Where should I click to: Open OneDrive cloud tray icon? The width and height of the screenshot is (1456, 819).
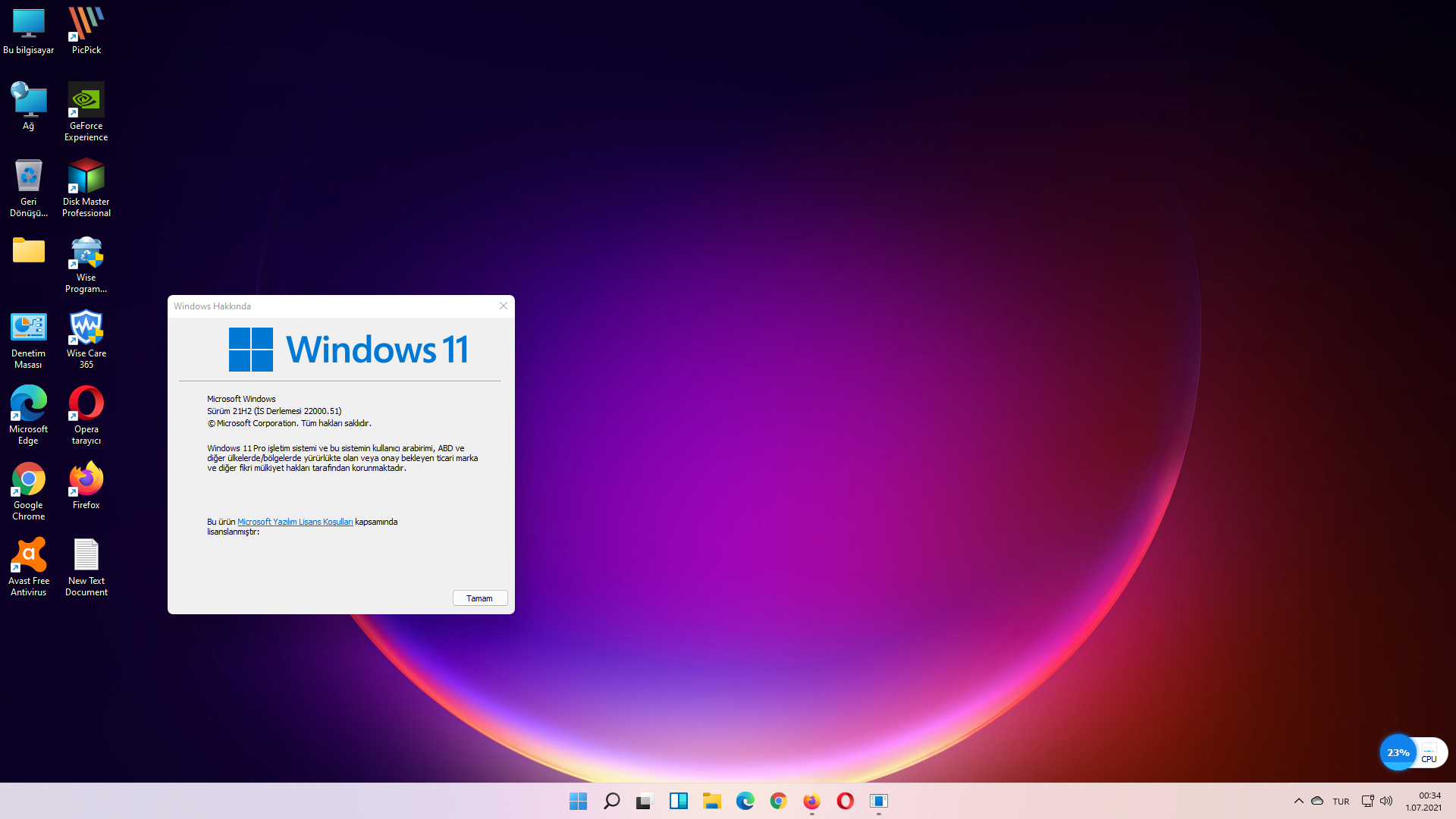1317,801
